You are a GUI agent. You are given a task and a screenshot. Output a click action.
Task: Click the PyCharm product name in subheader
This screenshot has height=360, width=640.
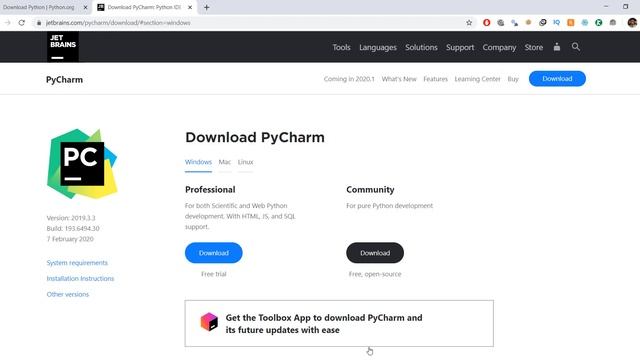(x=64, y=80)
